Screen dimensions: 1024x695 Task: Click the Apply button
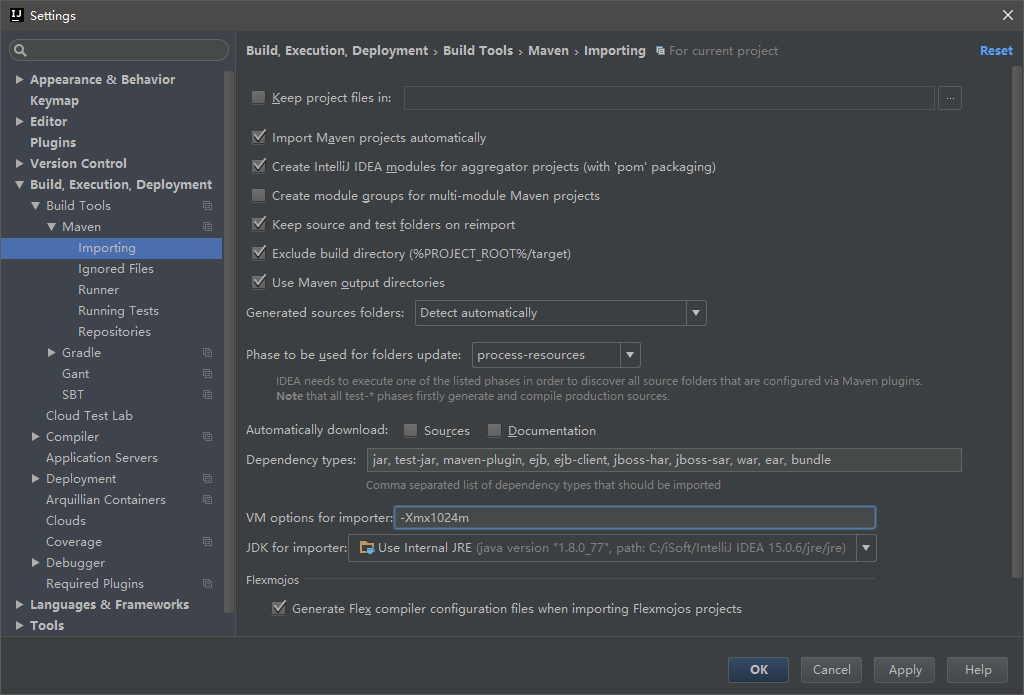pos(904,670)
